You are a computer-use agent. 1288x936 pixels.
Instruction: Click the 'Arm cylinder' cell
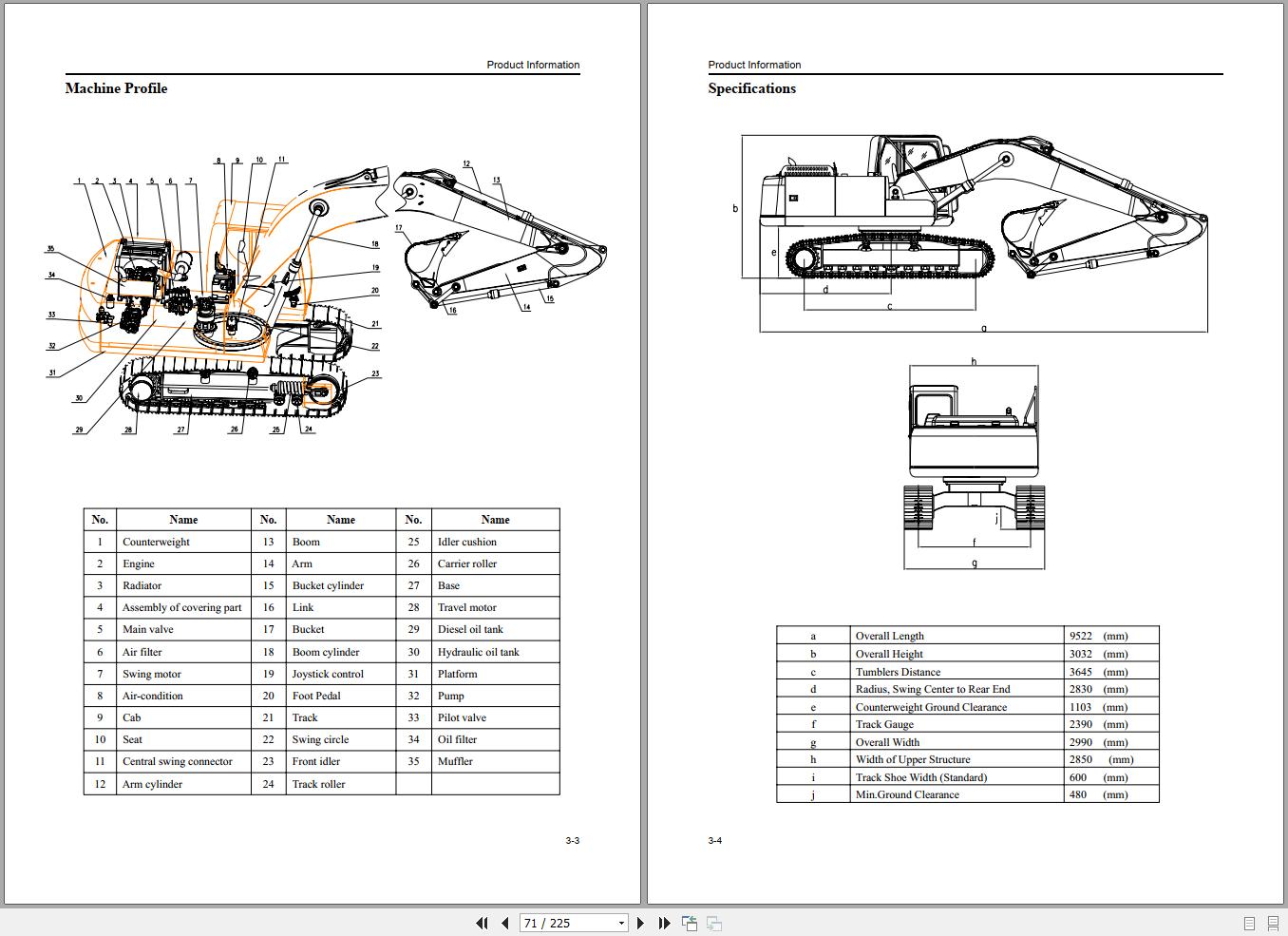point(183,784)
